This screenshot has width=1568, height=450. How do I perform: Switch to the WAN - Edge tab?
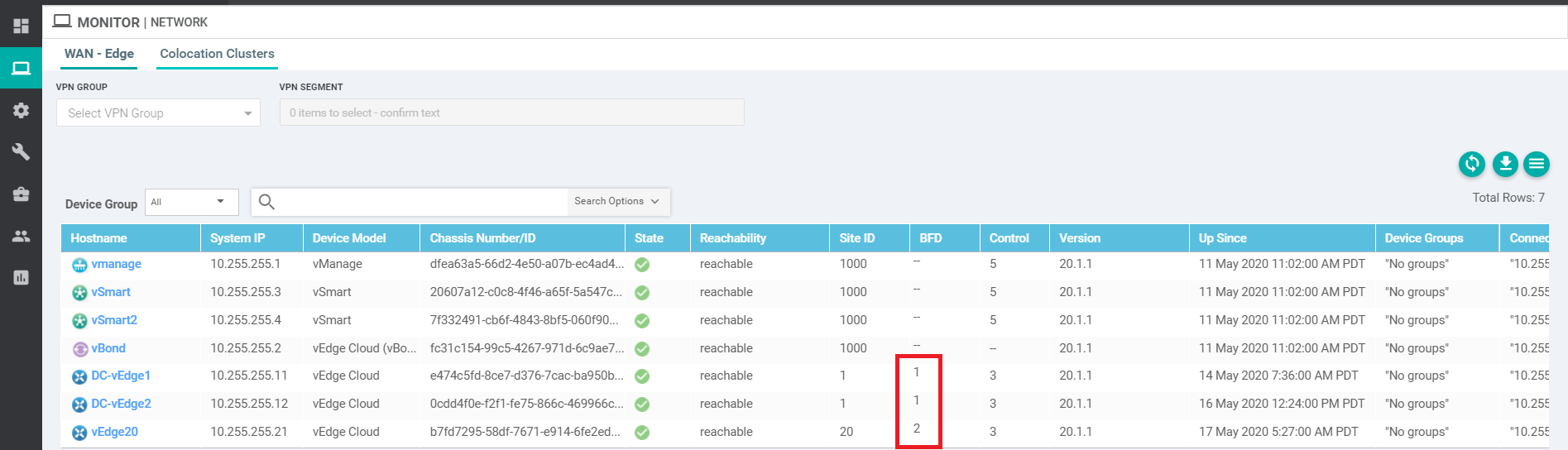pos(99,54)
